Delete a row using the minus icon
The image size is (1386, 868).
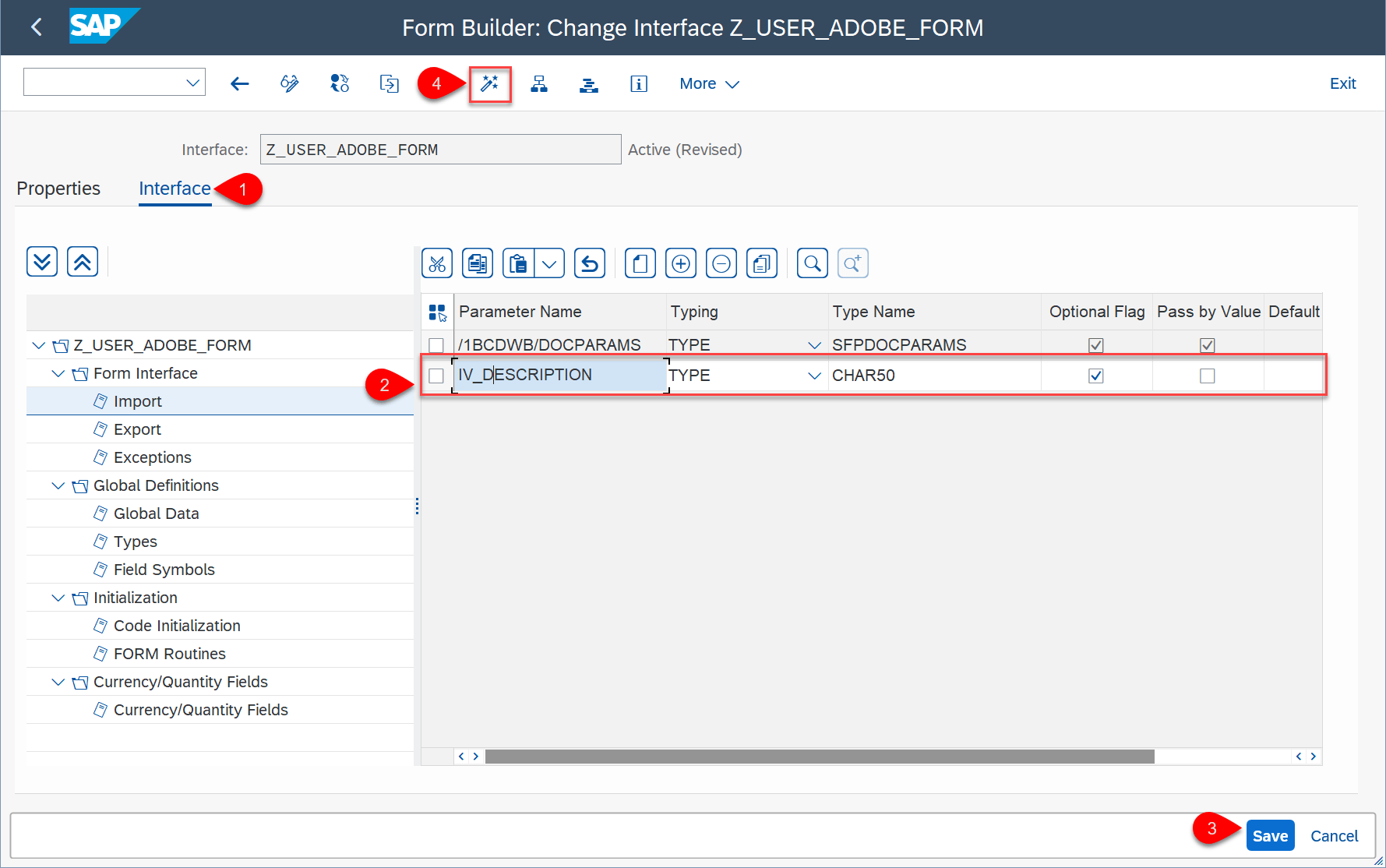pyautogui.click(x=721, y=263)
